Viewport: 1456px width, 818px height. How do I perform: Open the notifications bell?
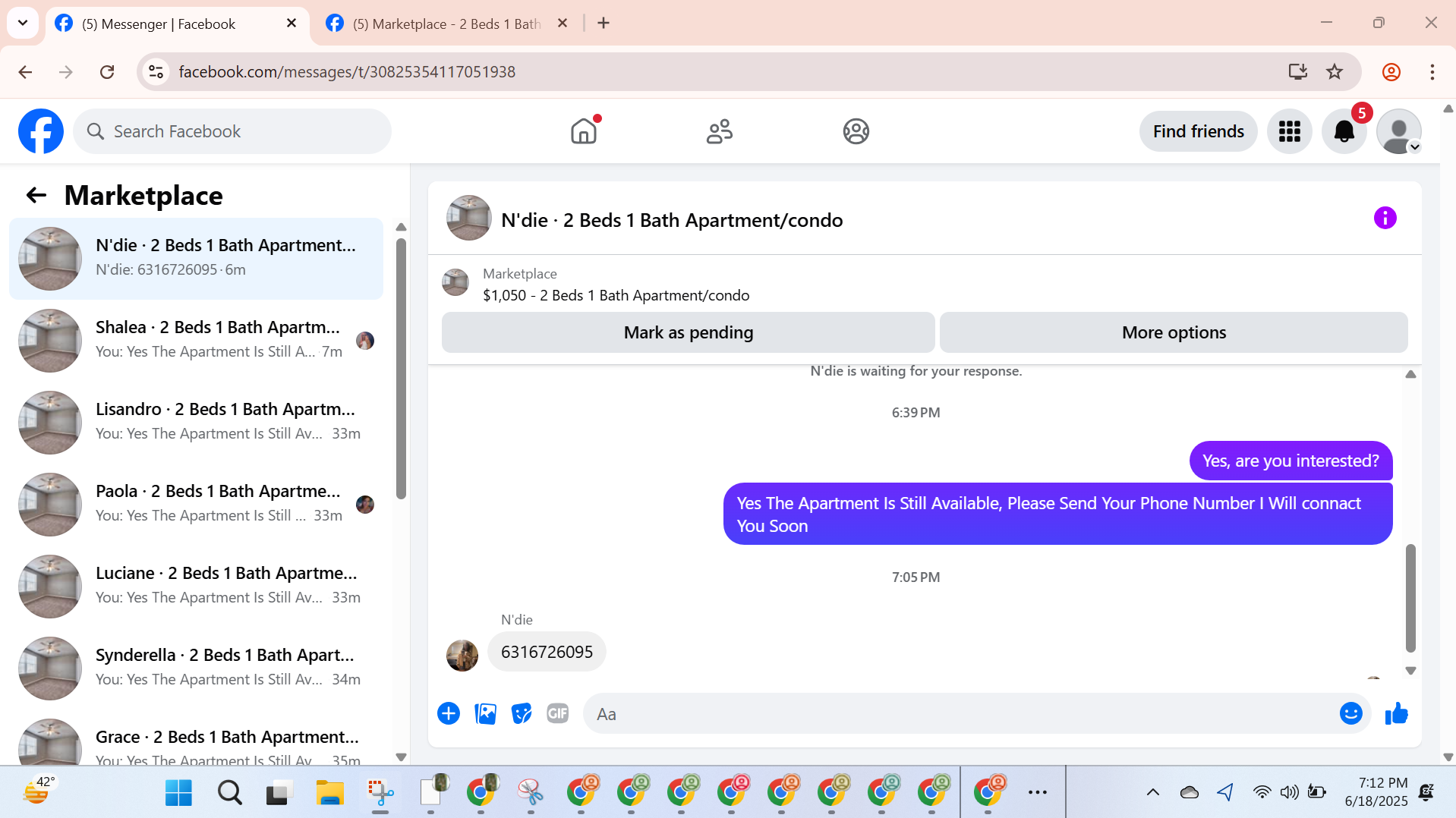[1344, 131]
